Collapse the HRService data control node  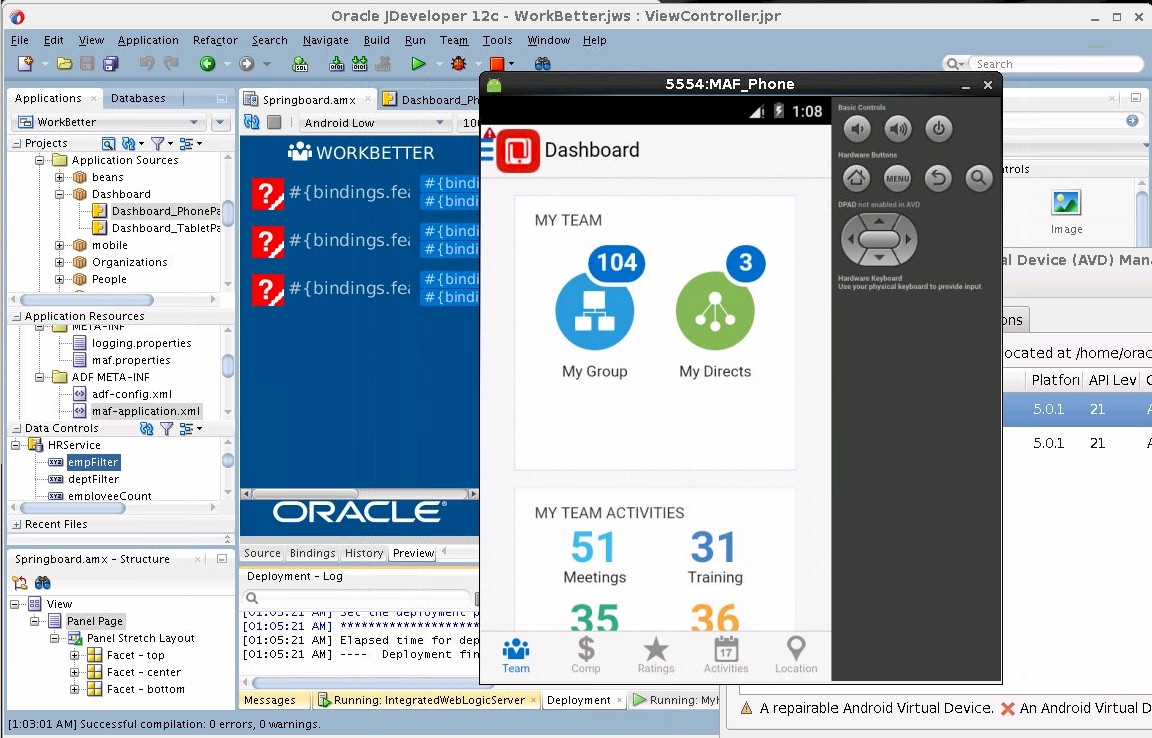[15, 445]
